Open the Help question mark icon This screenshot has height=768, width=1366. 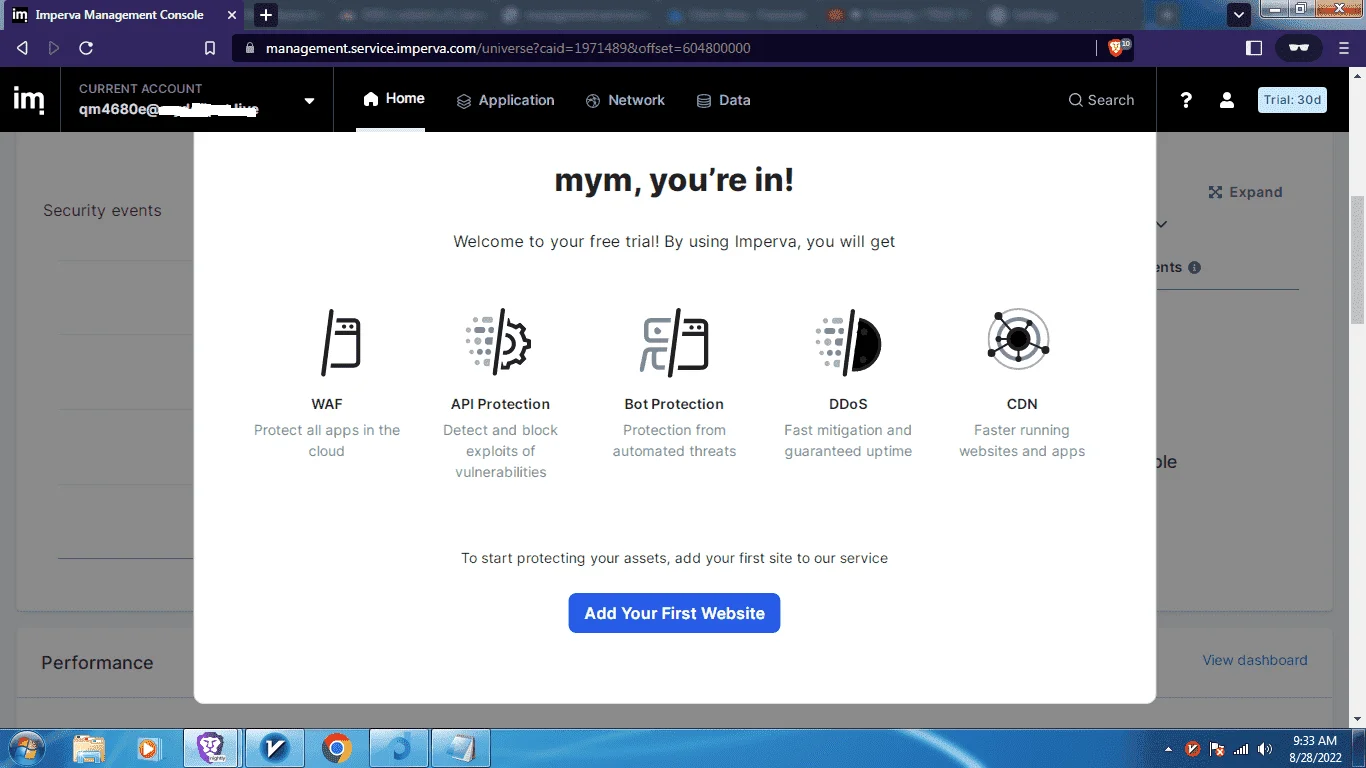(x=1186, y=100)
